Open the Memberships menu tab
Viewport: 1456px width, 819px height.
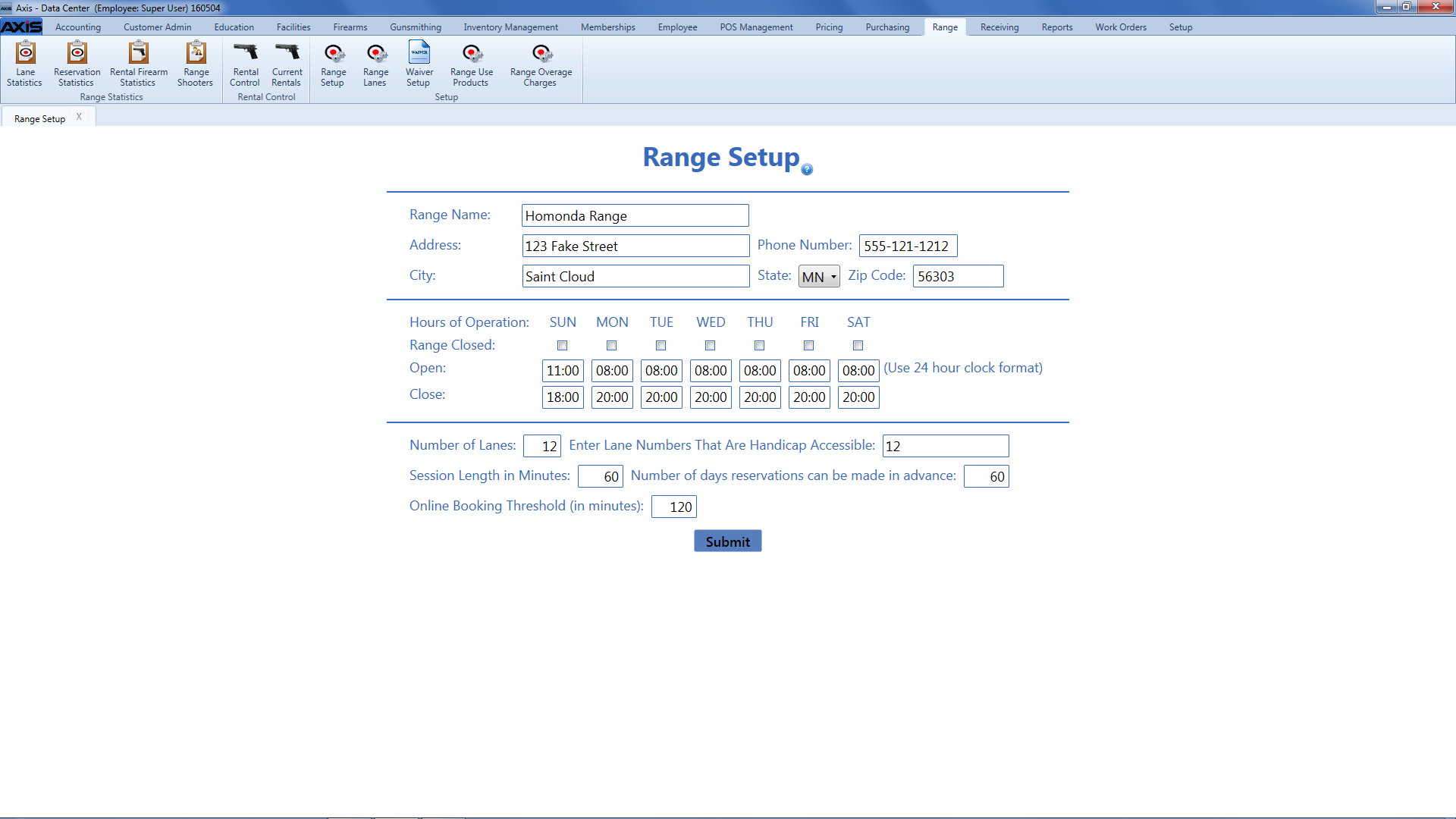point(608,27)
